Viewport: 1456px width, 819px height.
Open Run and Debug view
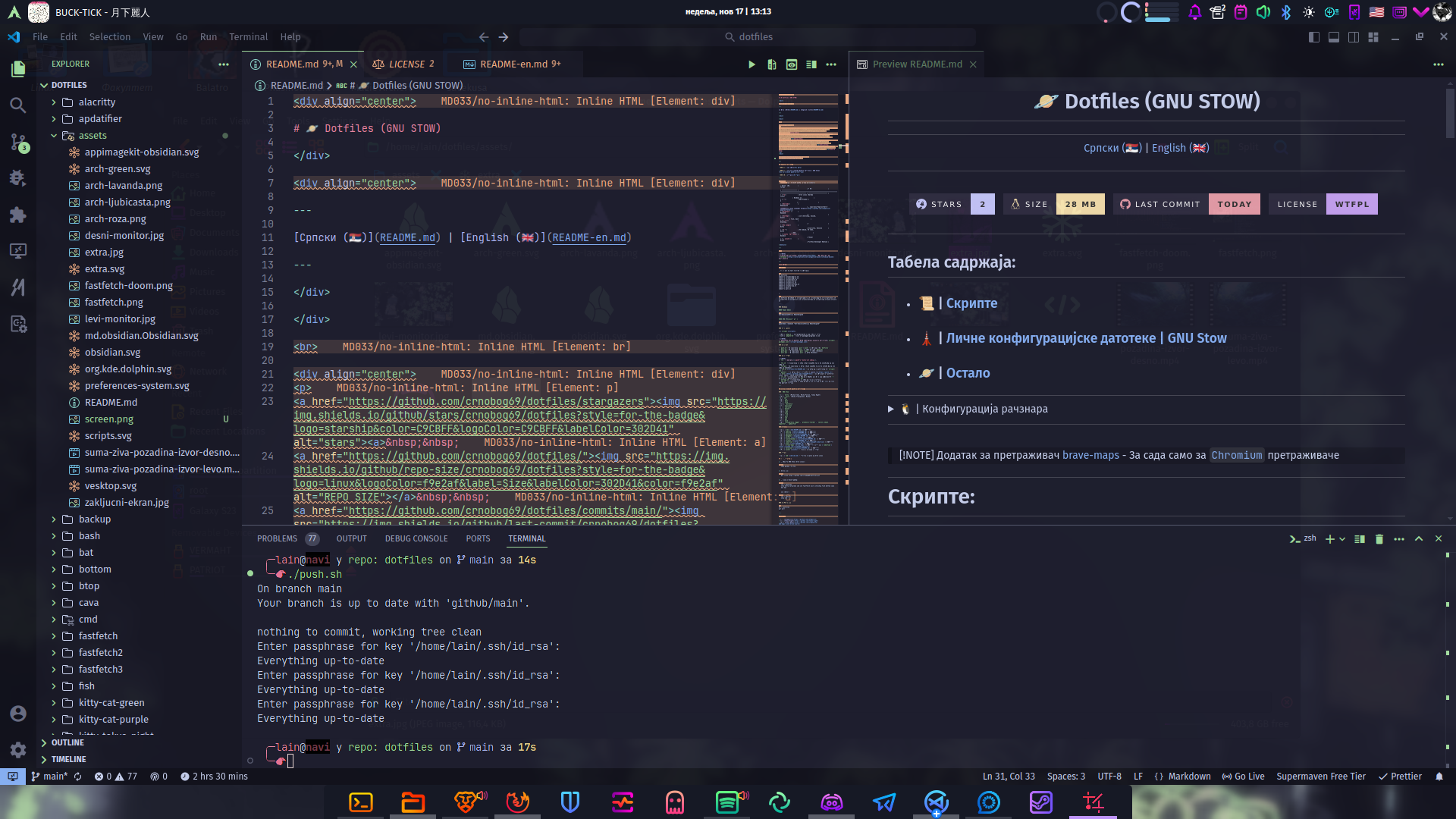[x=18, y=178]
